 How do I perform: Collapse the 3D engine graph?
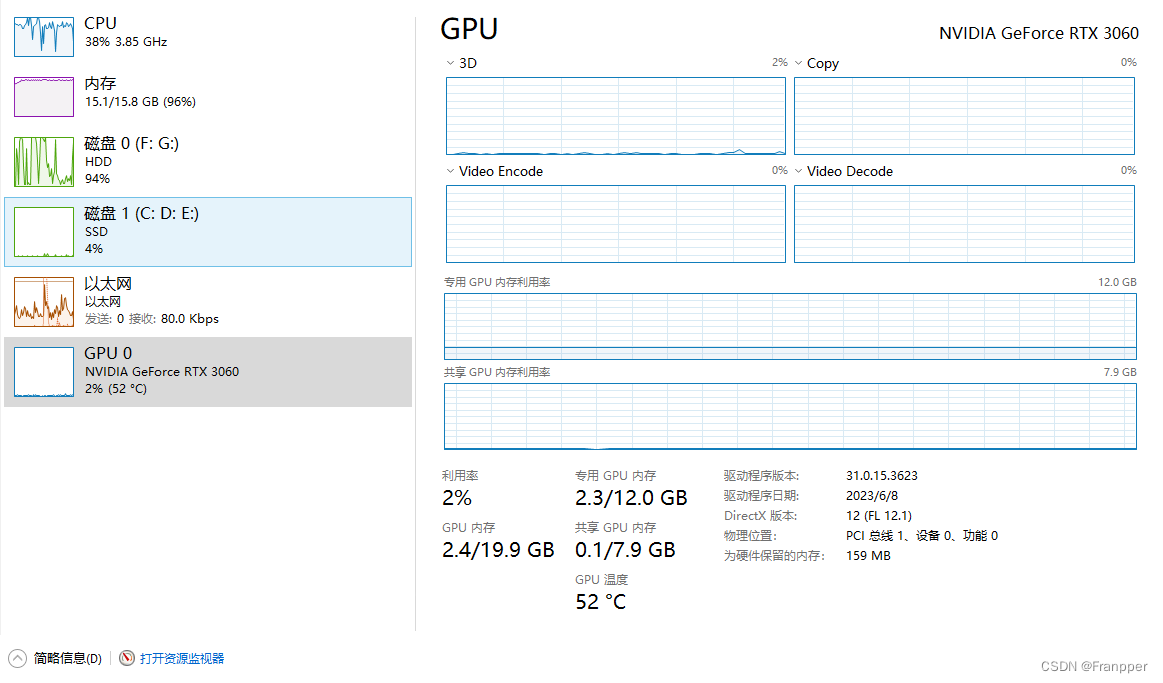450,62
